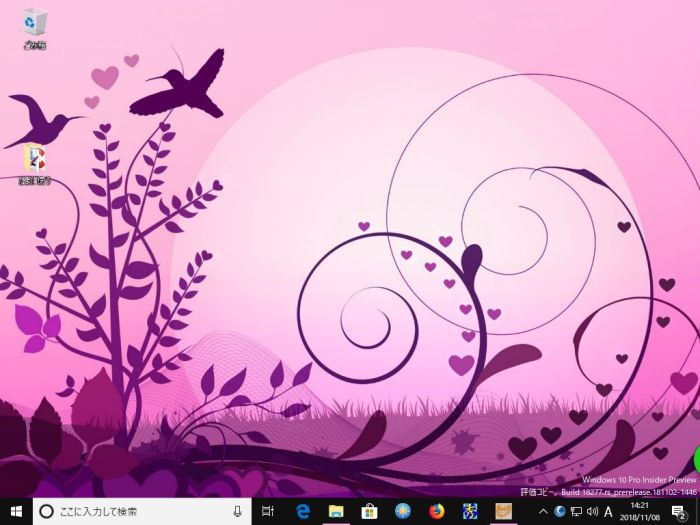The height and width of the screenshot is (525, 700).
Task: Open File Explorer from the taskbar
Action: pos(336,511)
